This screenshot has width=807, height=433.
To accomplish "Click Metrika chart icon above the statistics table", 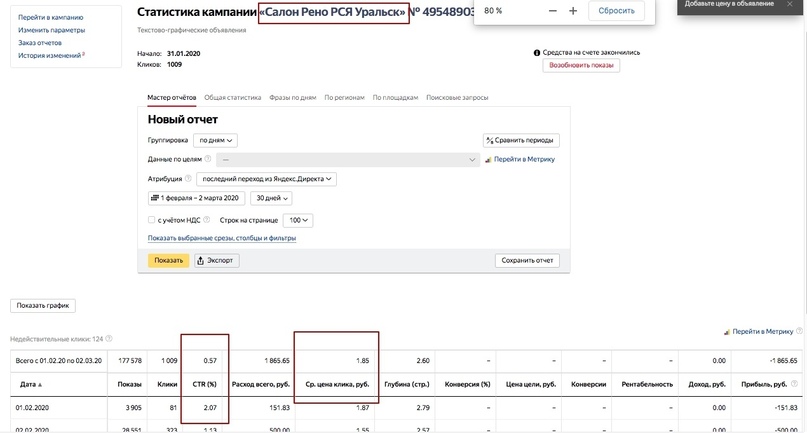I will point(727,332).
